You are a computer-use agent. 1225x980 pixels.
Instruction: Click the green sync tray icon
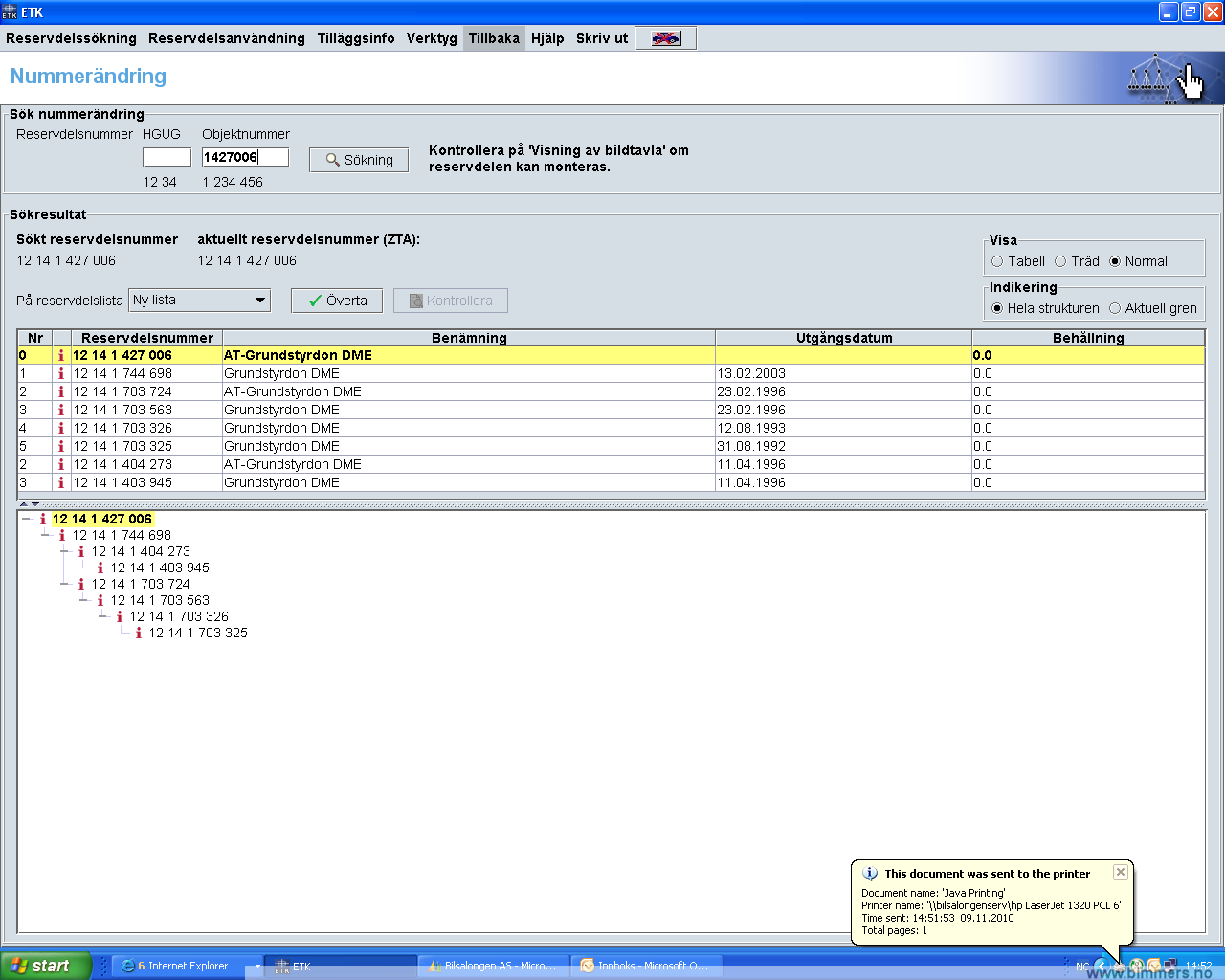pos(1136,966)
